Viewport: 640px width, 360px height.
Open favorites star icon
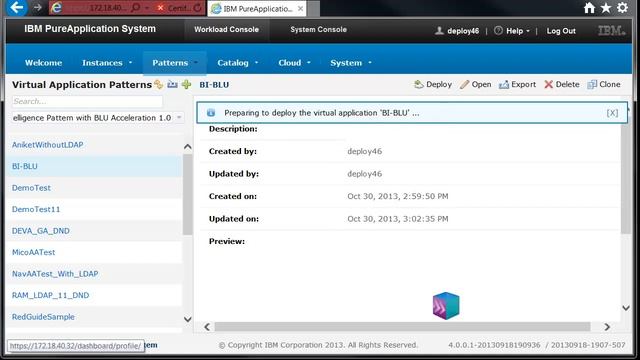606,8
